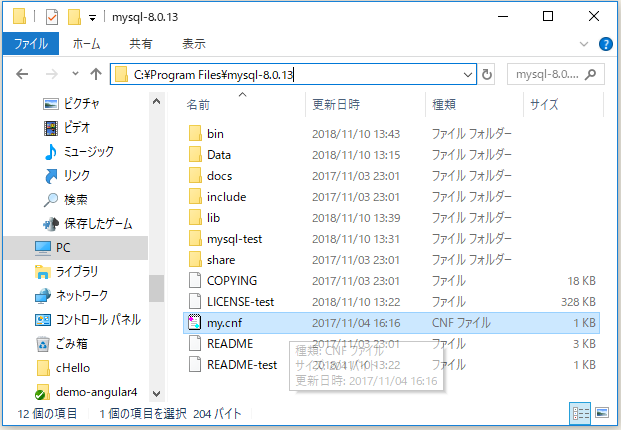
Task: Click the address bar path field
Action: tap(293, 74)
